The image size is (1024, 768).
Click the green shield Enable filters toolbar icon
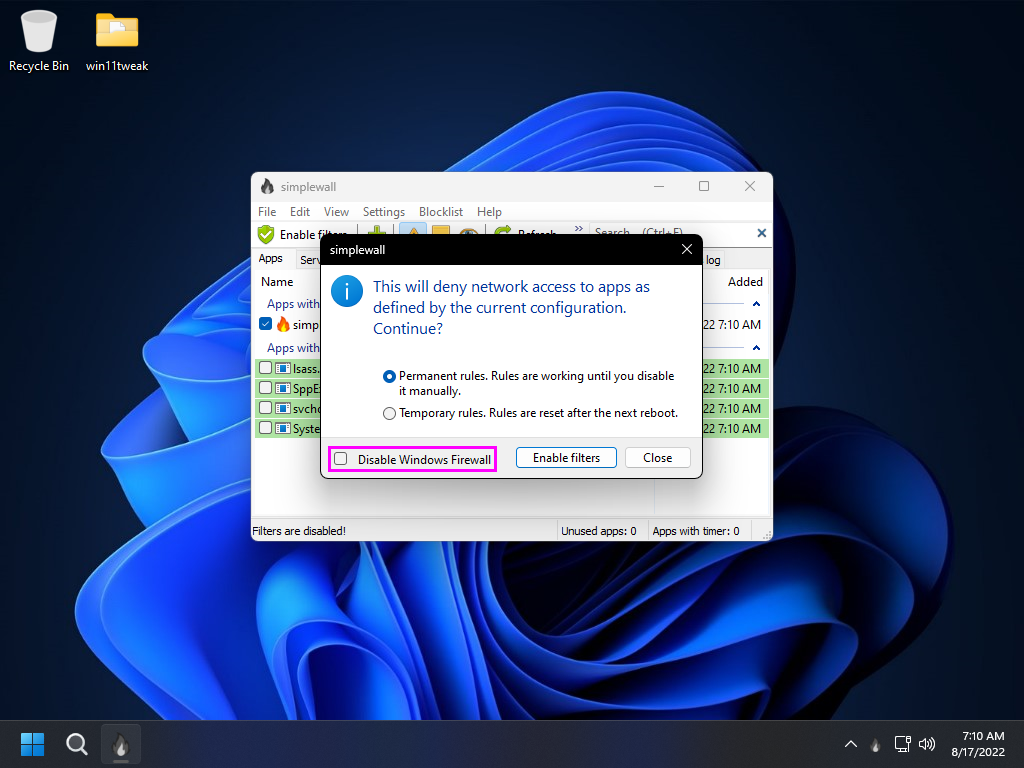click(x=266, y=234)
